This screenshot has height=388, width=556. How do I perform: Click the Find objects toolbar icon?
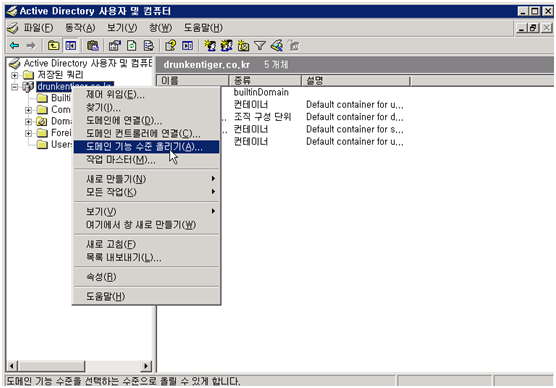(277, 46)
